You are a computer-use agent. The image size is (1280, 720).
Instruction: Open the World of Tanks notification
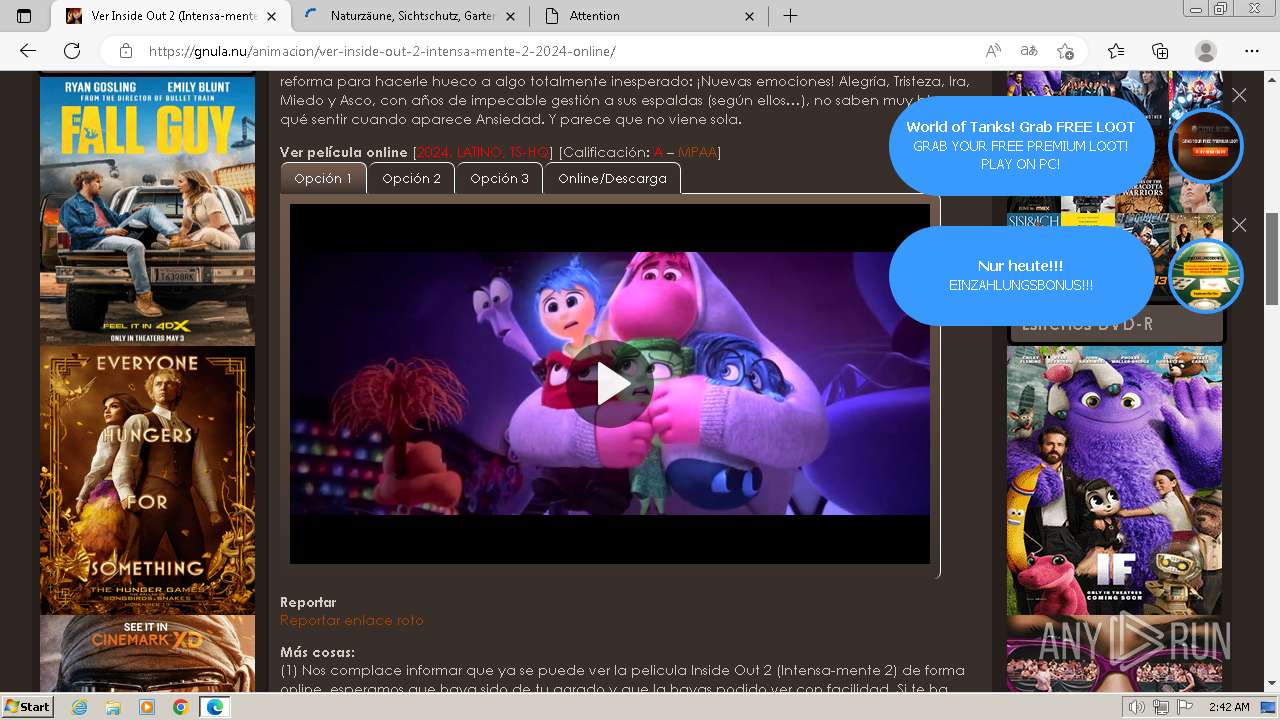1021,145
